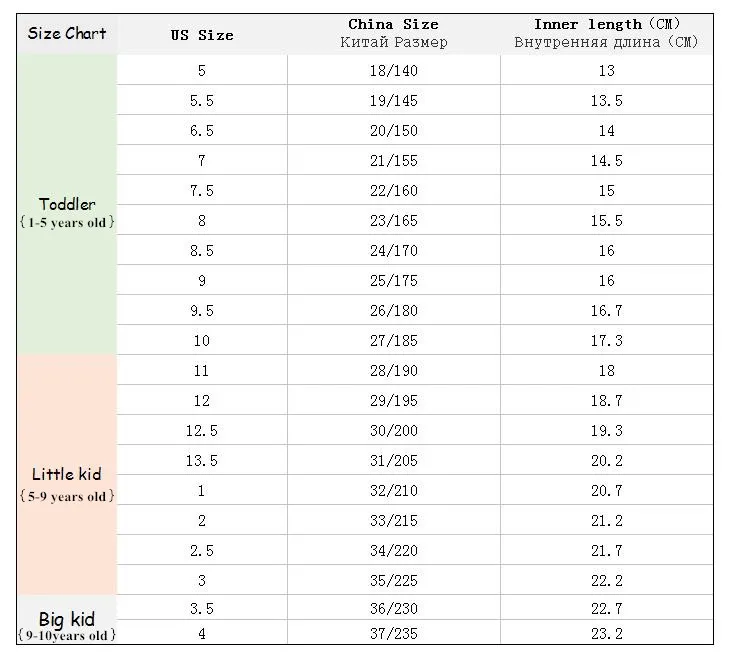This screenshot has width=729, height=657.
Task: Click the China Size column header
Action: point(393,33)
